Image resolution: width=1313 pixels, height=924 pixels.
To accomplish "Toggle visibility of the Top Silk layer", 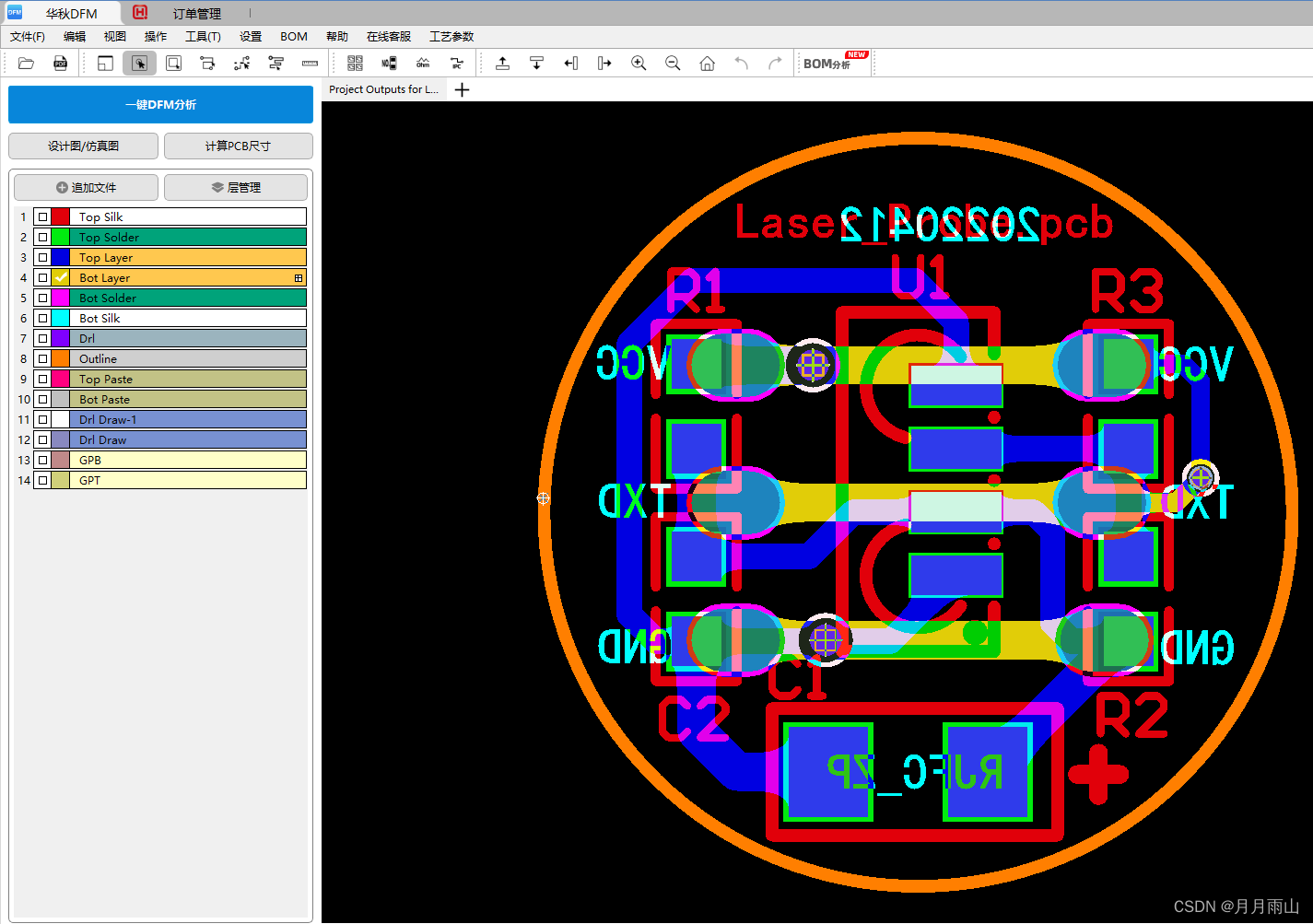I will tap(41, 216).
